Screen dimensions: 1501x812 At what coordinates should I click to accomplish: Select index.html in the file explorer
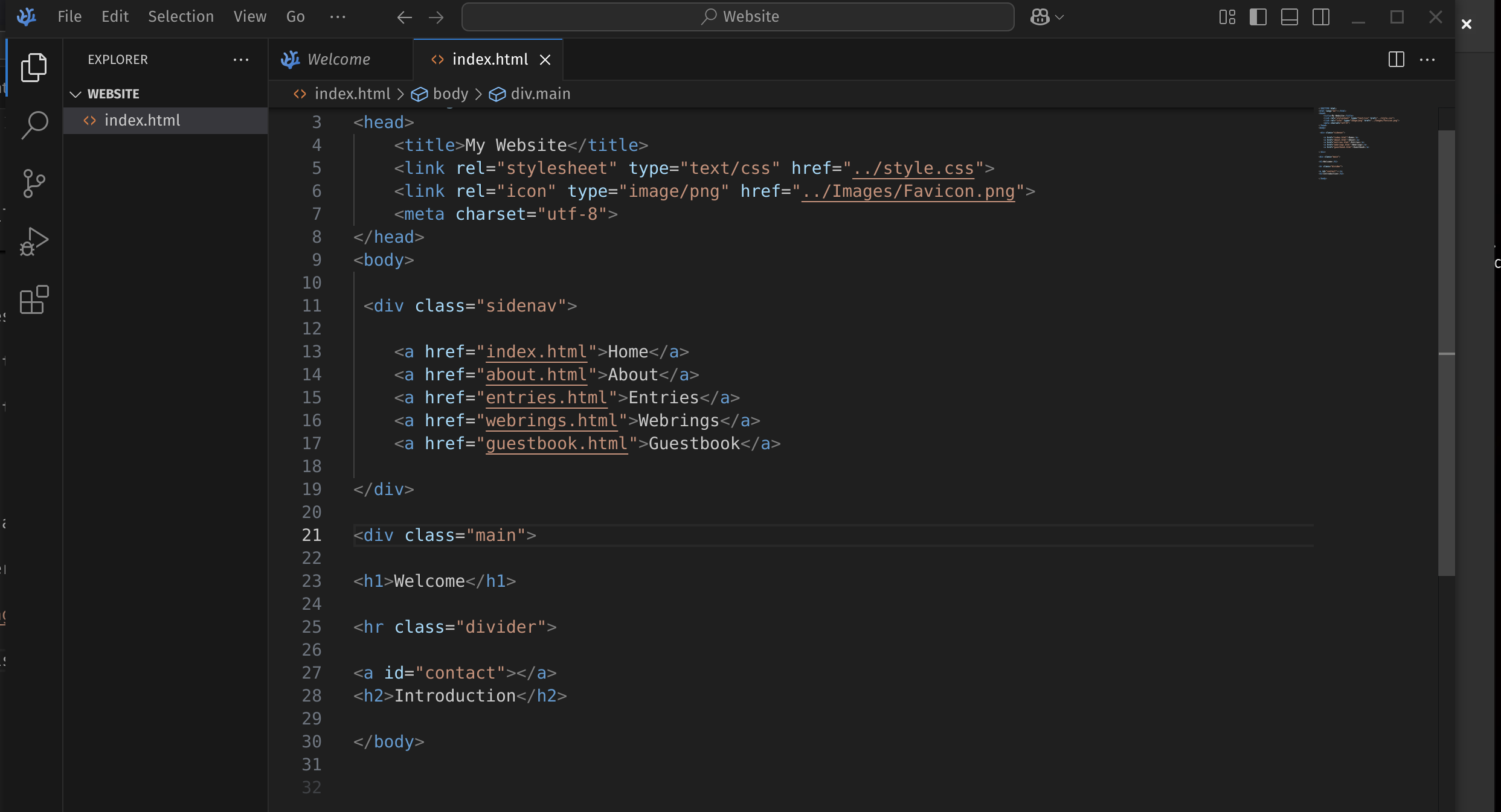point(142,121)
